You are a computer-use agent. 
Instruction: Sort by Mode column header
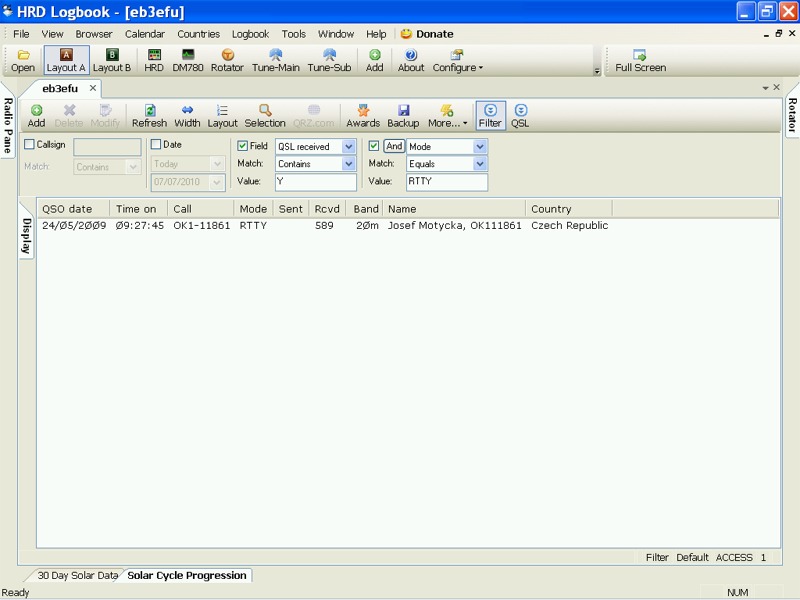254,209
